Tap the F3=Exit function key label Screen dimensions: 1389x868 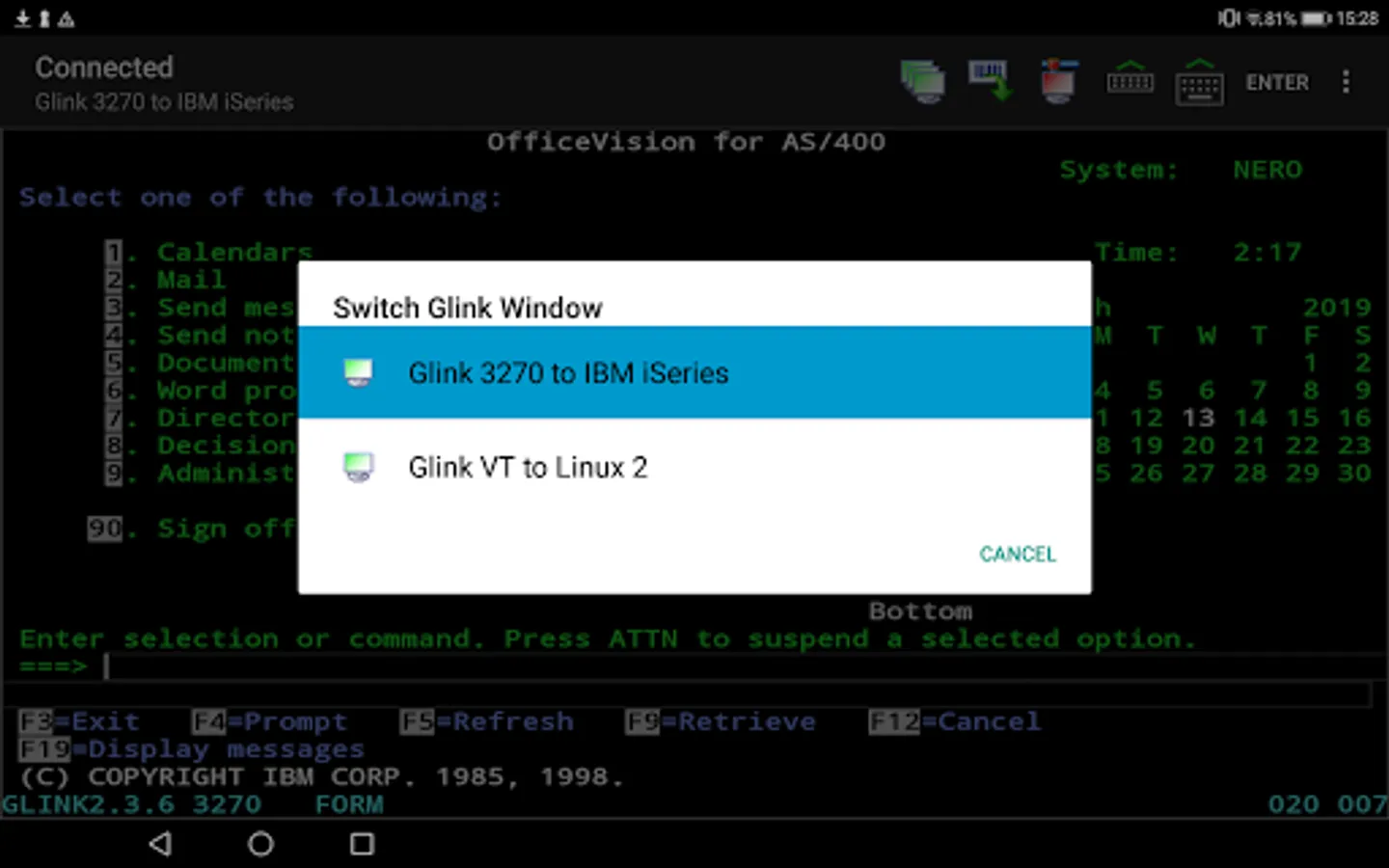click(79, 721)
